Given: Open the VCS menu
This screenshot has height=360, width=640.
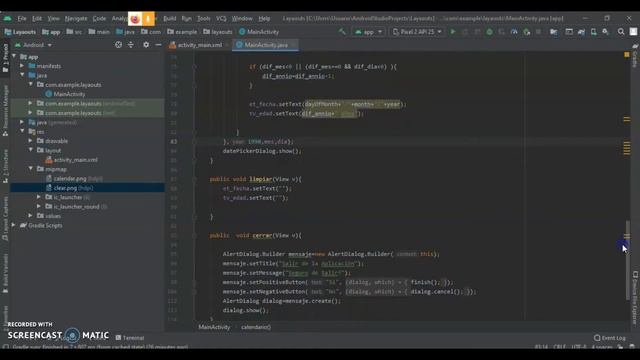Looking at the screenshot, I should click(x=221, y=18).
